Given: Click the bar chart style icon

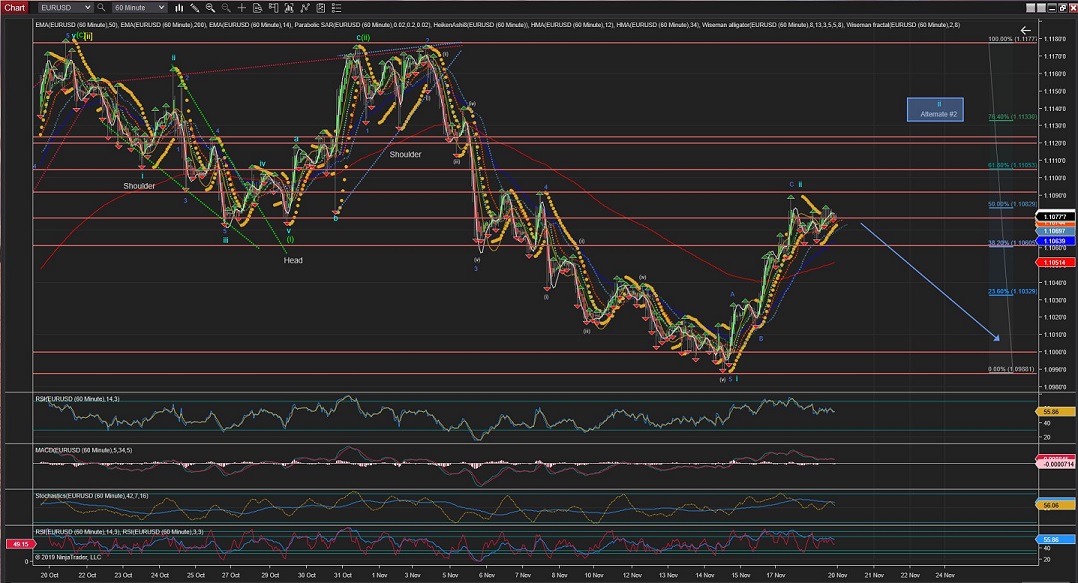Looking at the screenshot, I should coord(179,8).
